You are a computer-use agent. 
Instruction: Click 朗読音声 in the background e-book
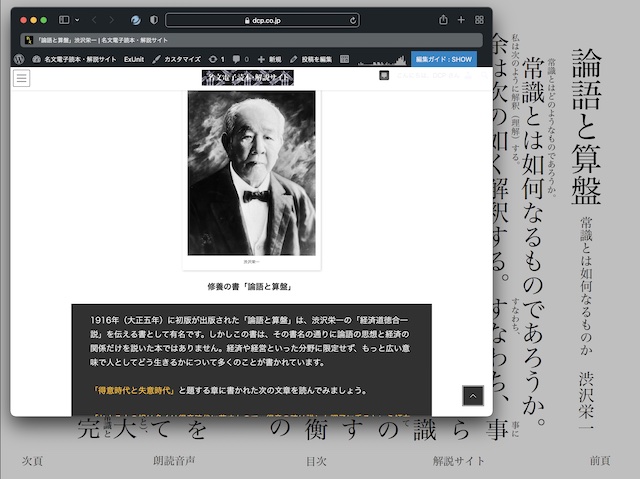point(174,461)
